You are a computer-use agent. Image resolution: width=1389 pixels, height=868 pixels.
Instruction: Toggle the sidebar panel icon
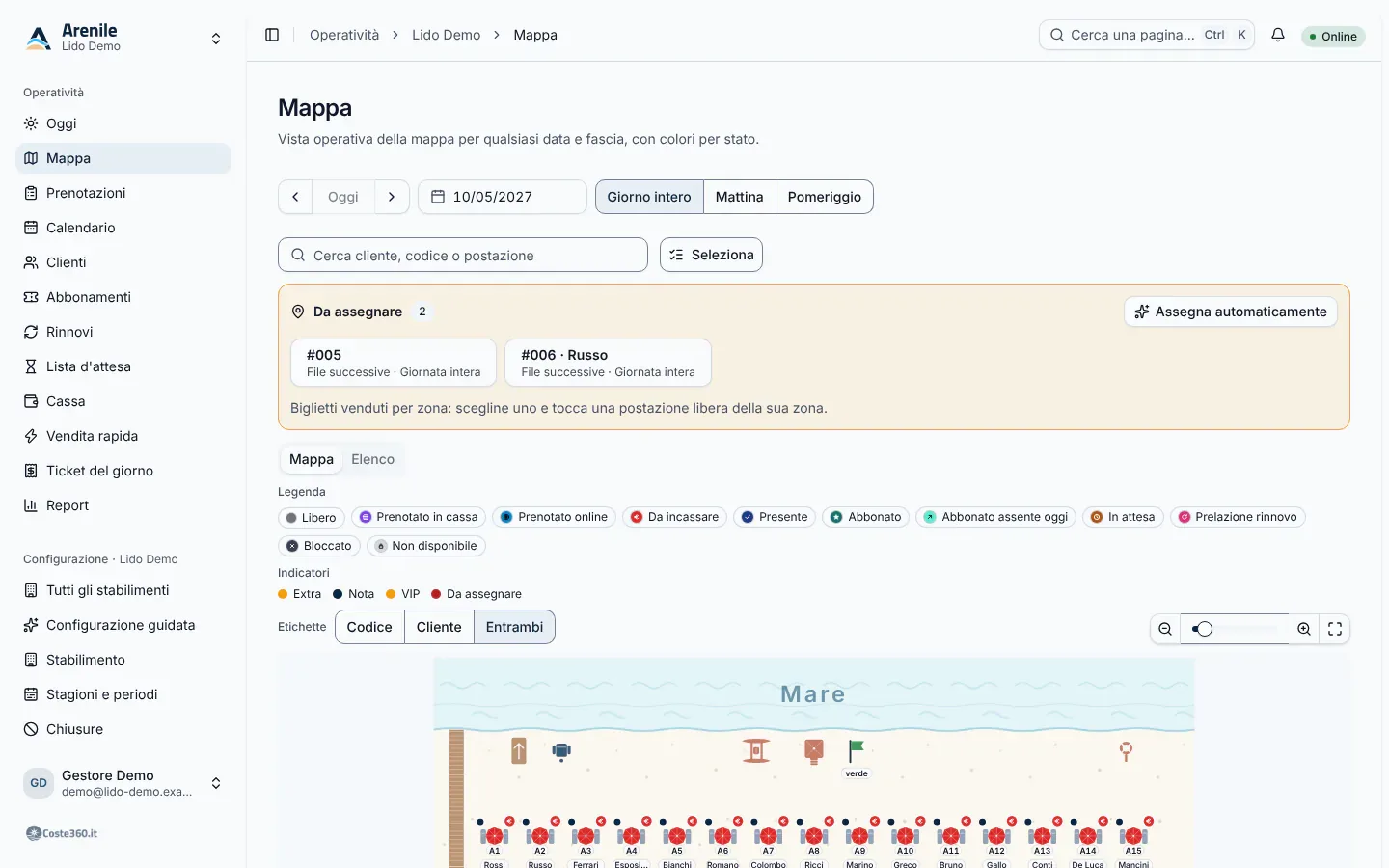[272, 35]
